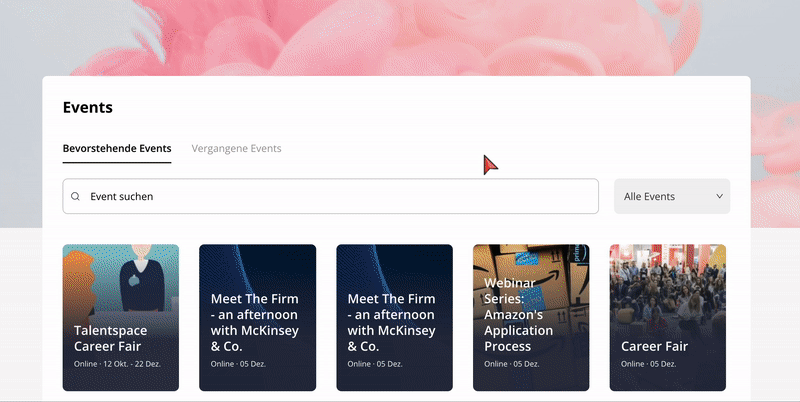Click the Events page heading

88,107
